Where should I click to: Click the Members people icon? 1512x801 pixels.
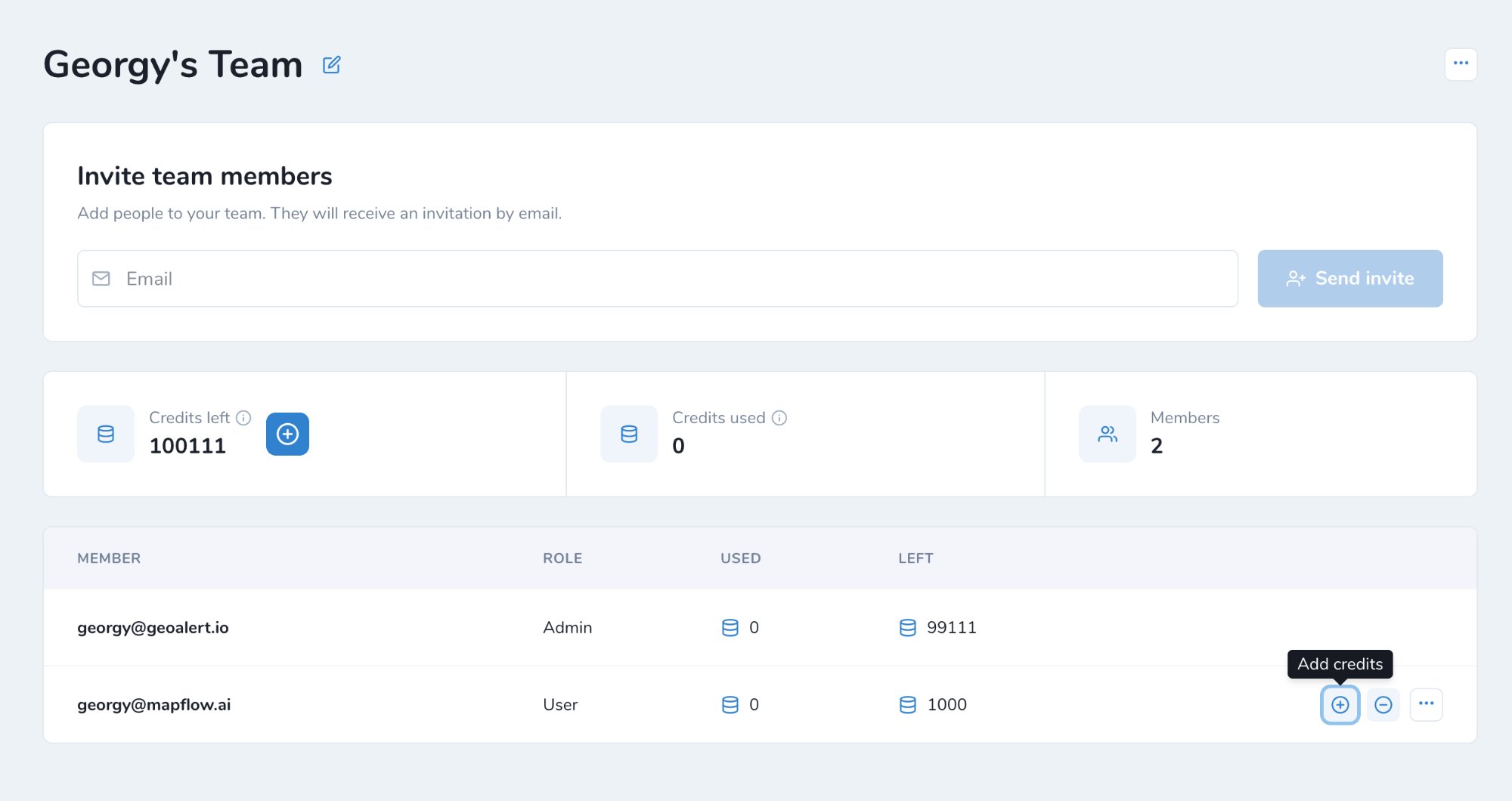pyautogui.click(x=1108, y=434)
